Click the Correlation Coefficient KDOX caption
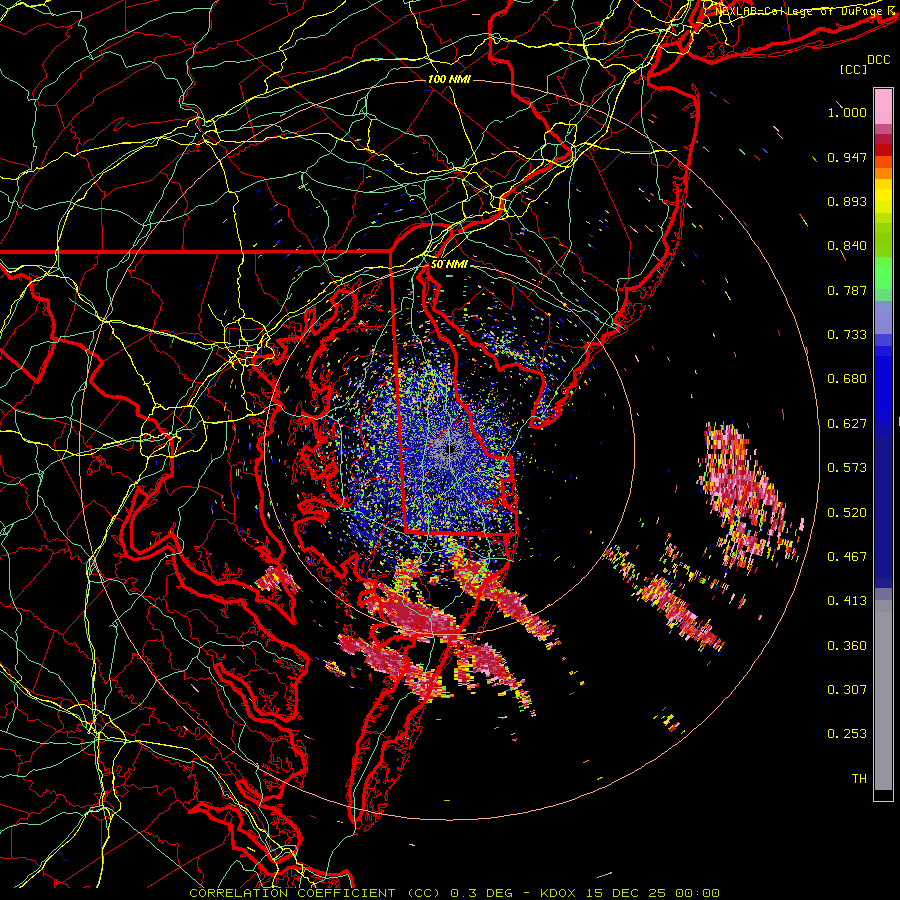900x900 pixels. click(455, 893)
